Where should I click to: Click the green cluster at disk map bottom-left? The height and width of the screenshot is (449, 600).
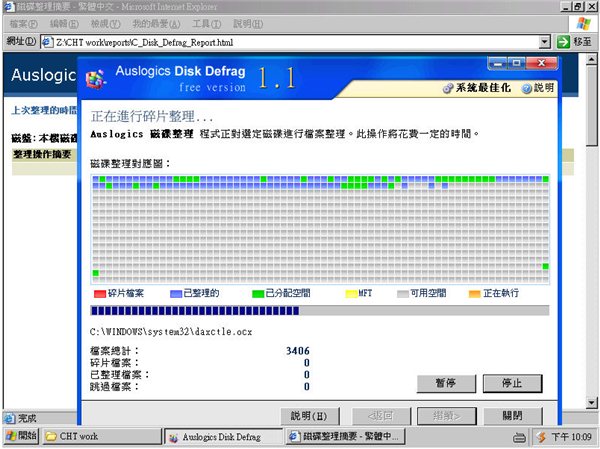(x=96, y=273)
